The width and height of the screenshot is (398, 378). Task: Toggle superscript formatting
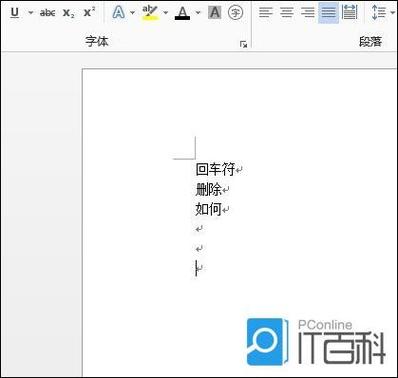coord(89,13)
